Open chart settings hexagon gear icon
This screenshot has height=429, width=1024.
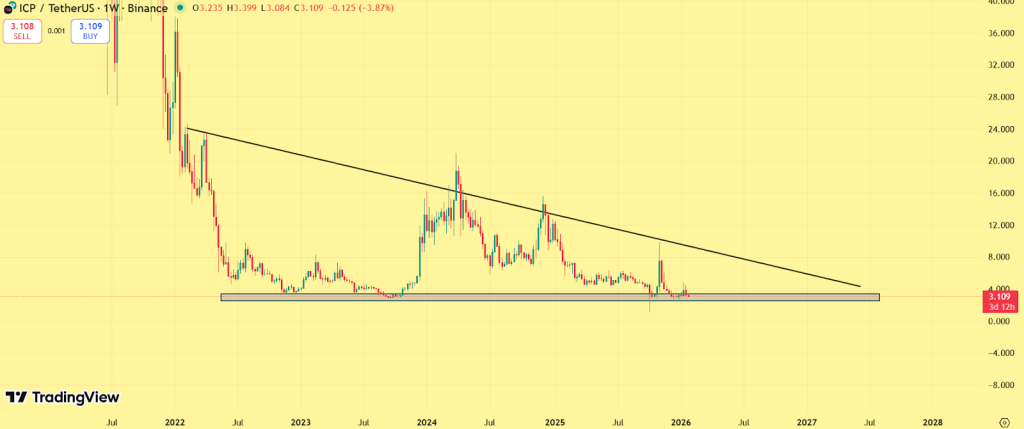pos(1003,420)
